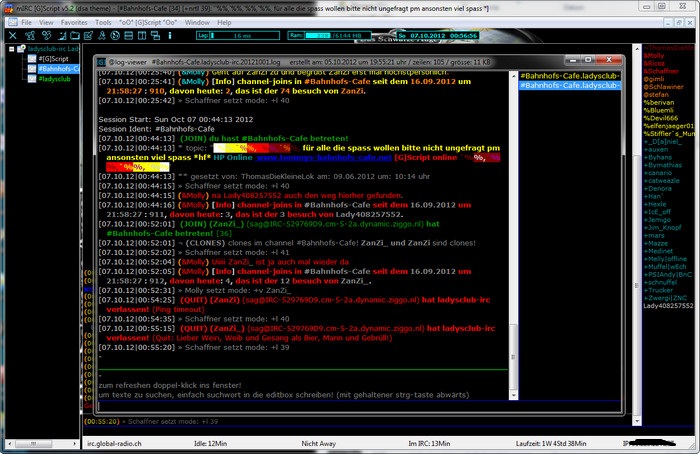Click the Nicht Away status bar entry
700x454 pixels.
(318, 444)
